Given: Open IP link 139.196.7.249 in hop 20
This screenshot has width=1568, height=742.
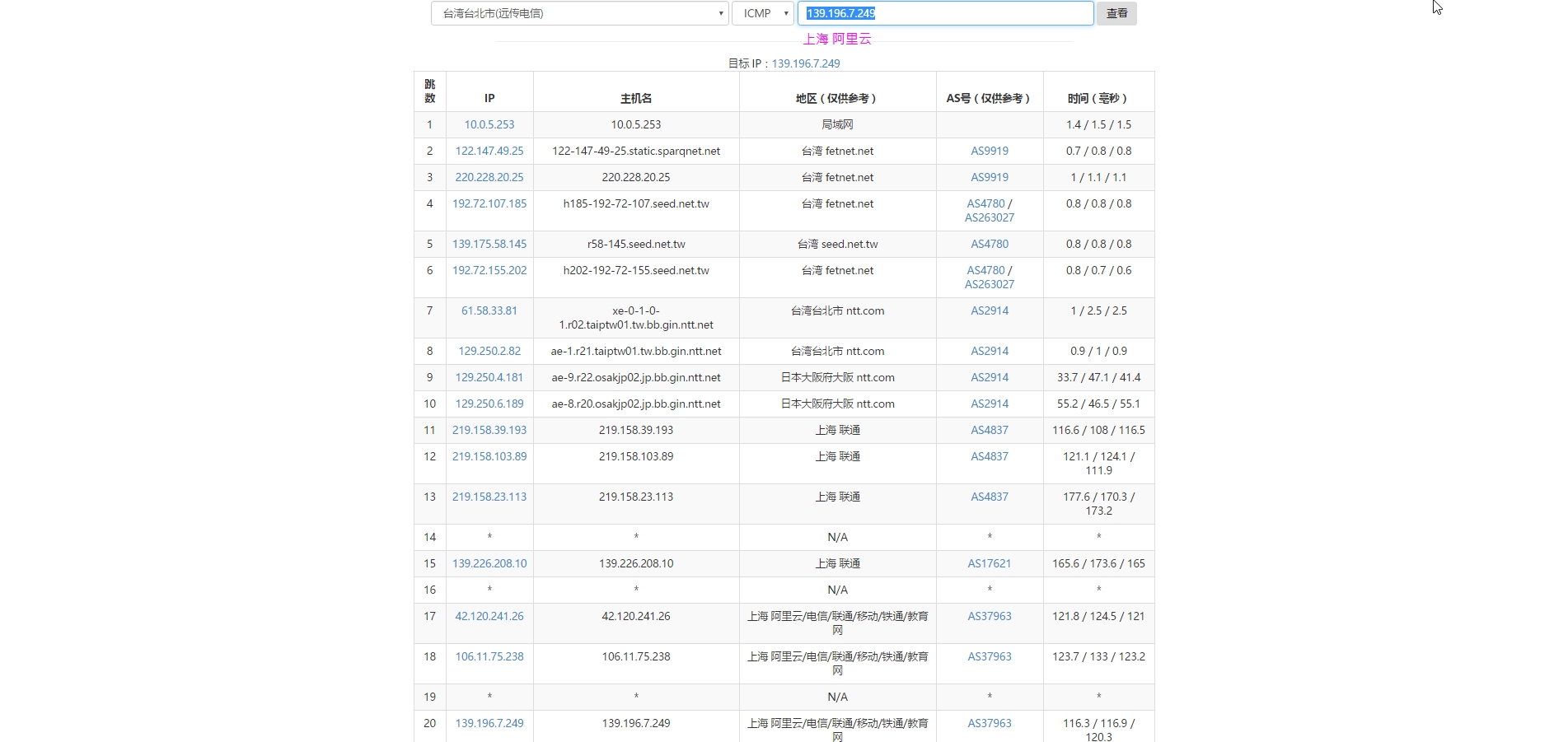Looking at the screenshot, I should click(489, 723).
